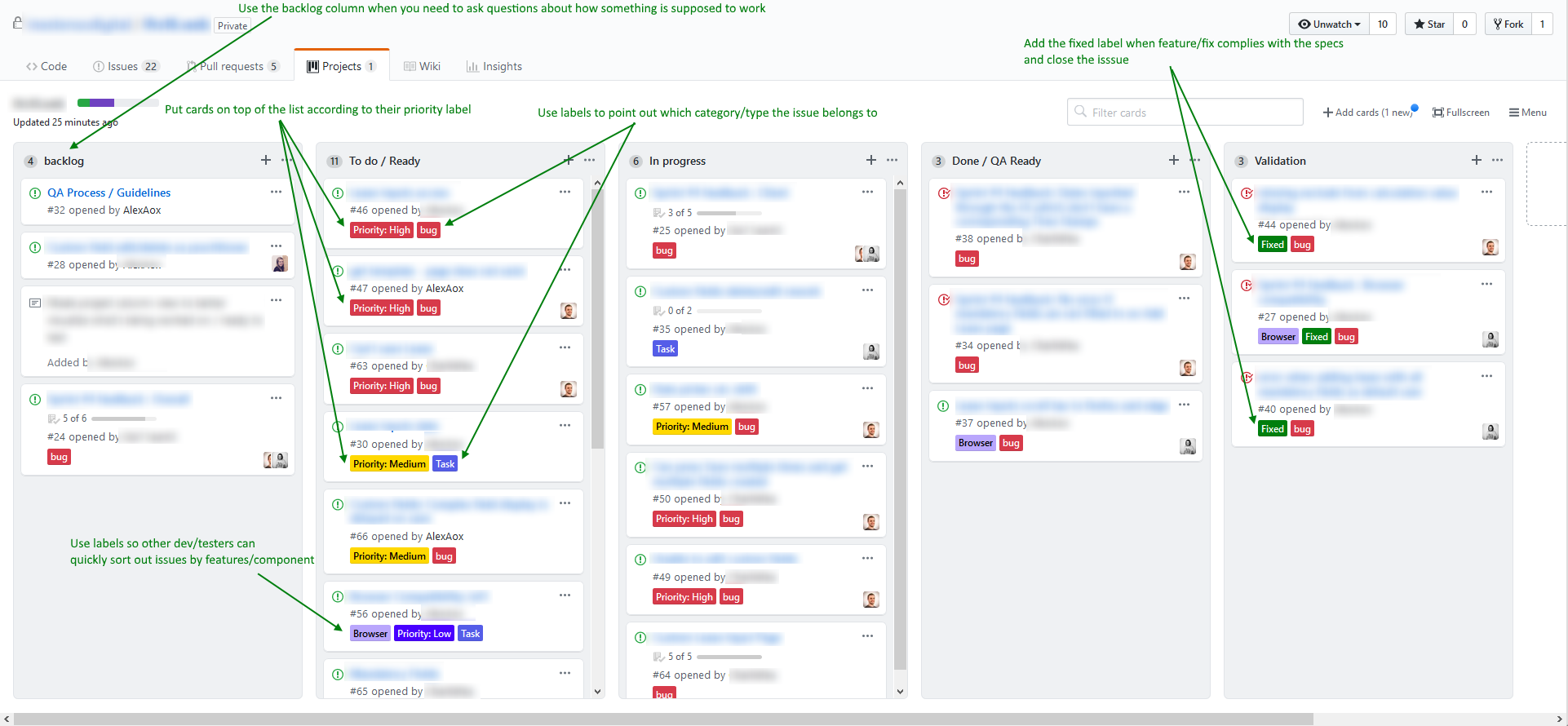This screenshot has height=726, width=1568.
Task: Click the horizontal board scrollbar
Action: pos(663,719)
